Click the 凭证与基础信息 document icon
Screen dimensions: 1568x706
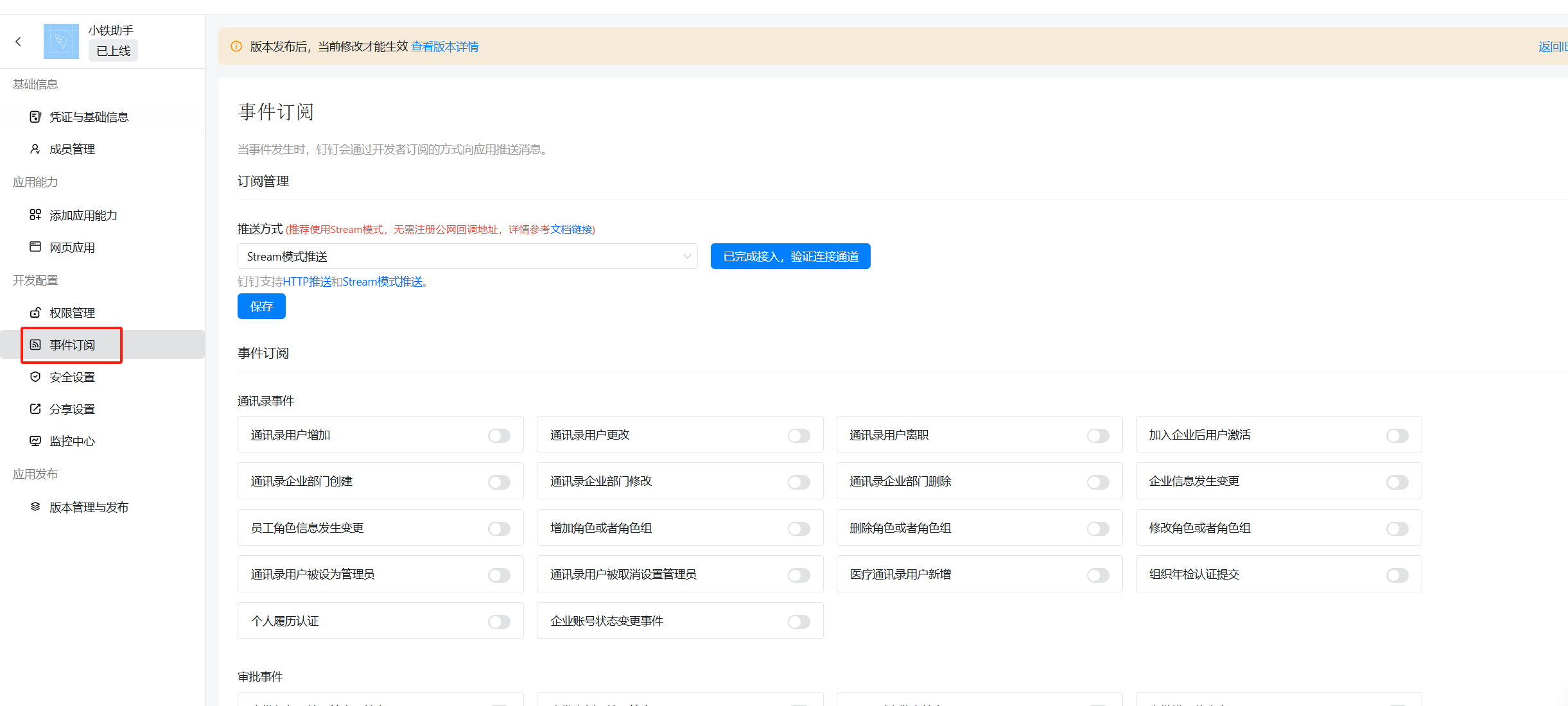click(35, 117)
